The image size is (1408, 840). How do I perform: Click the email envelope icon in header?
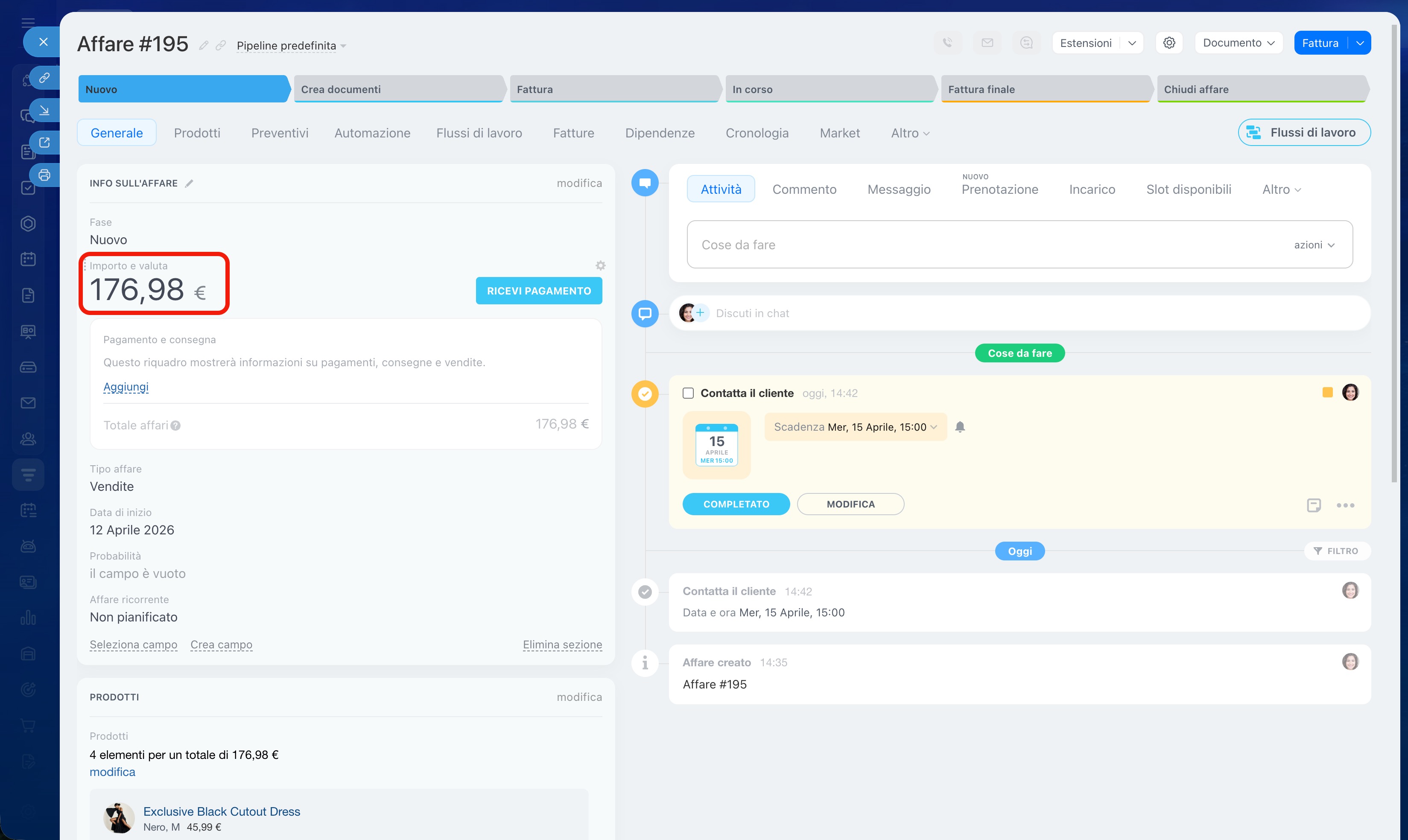tap(987, 43)
